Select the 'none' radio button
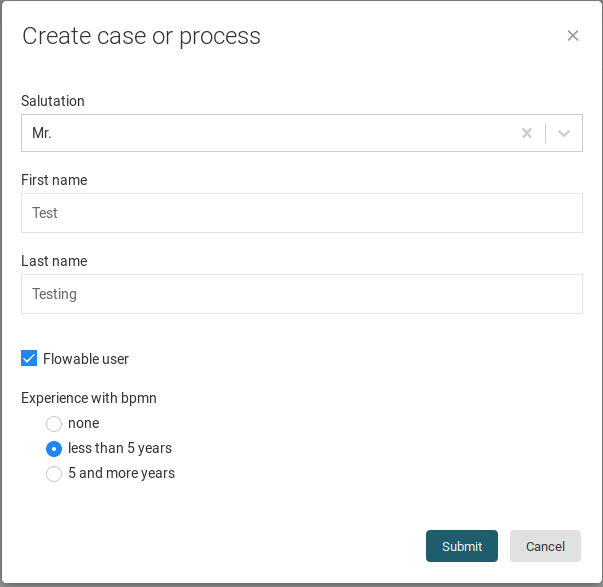The image size is (603, 587). [x=54, y=424]
